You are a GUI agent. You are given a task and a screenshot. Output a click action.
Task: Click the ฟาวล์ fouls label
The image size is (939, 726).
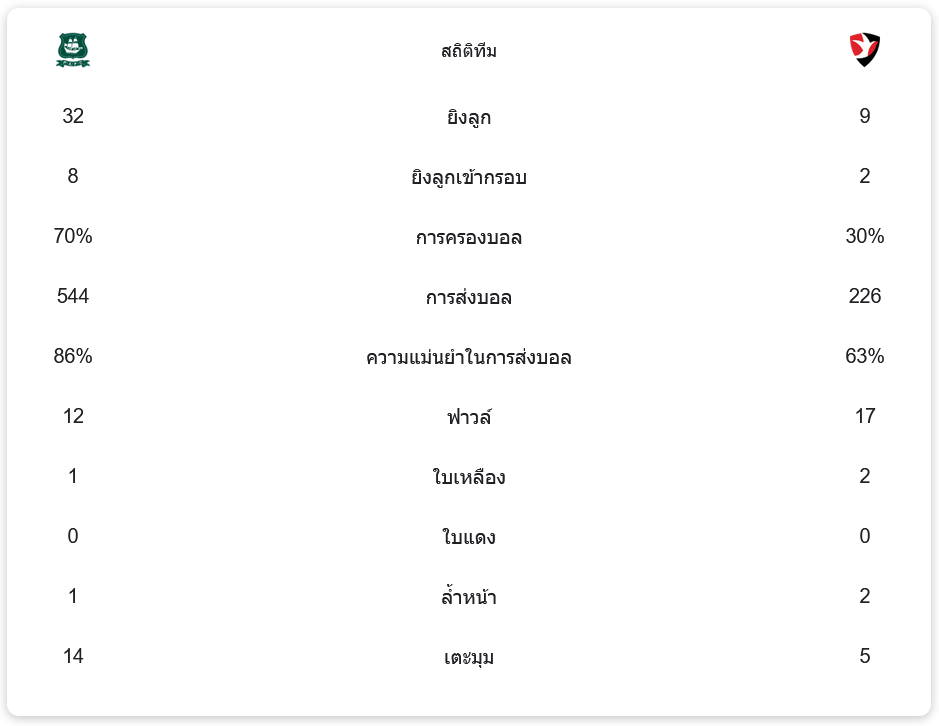pyautogui.click(x=469, y=417)
